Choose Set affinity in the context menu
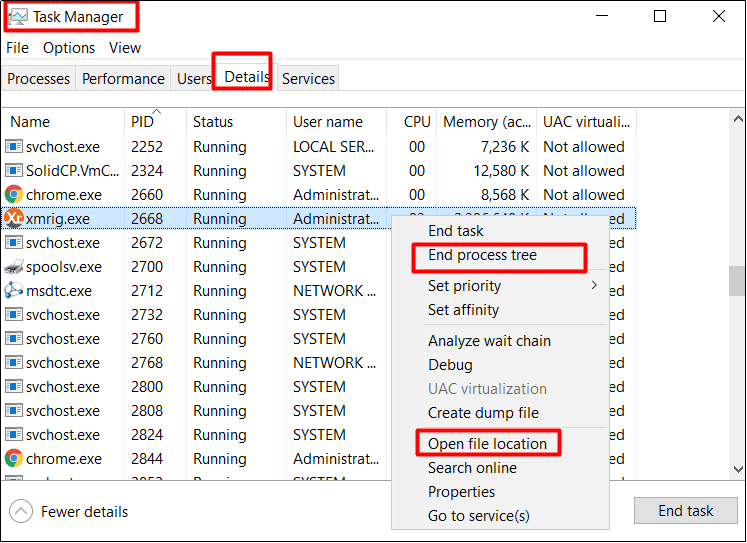Viewport: 747px width, 543px height. click(x=463, y=310)
